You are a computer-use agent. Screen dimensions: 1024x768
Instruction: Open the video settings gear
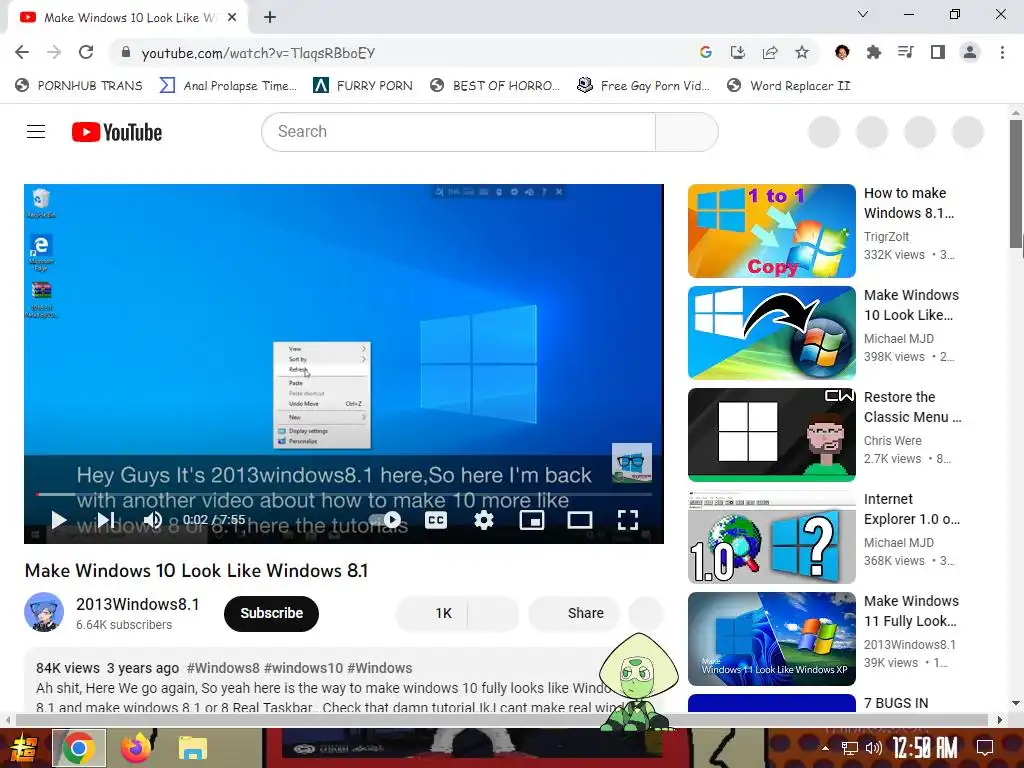pos(484,520)
